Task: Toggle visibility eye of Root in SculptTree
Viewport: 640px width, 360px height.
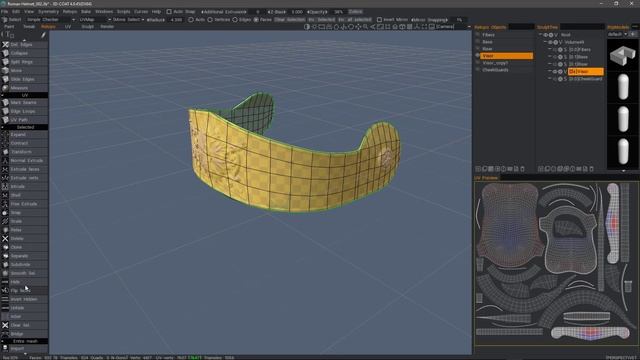Action: pyautogui.click(x=546, y=35)
